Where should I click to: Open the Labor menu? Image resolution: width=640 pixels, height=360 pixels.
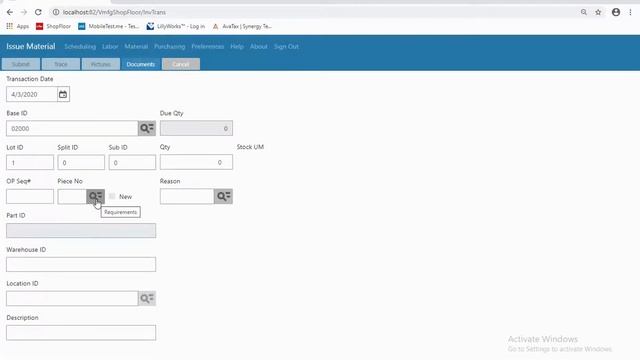point(110,47)
